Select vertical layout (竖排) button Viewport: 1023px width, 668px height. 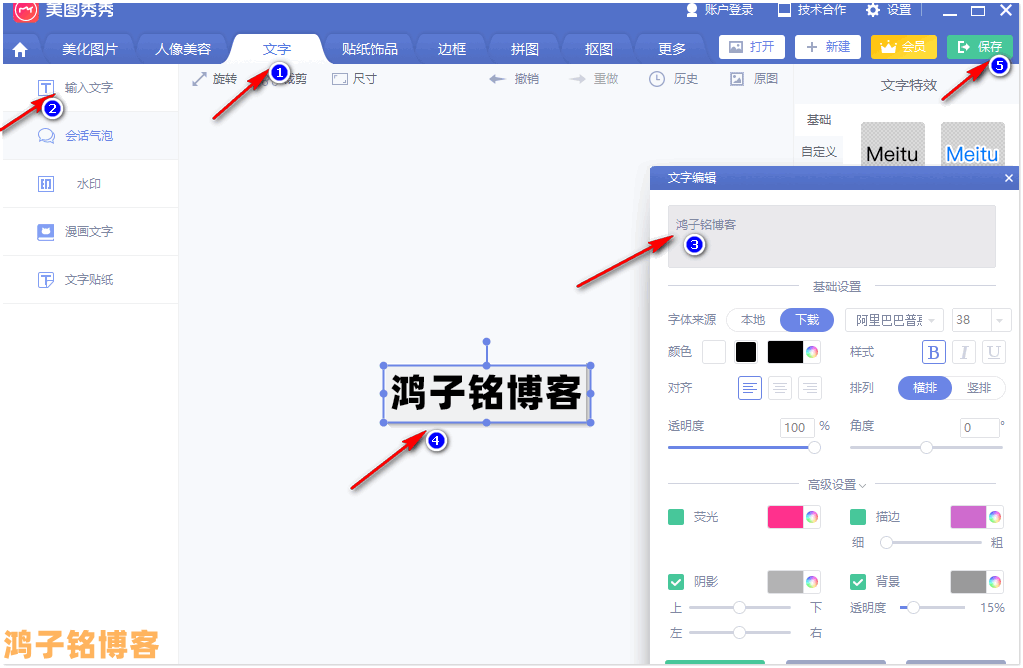click(x=978, y=388)
